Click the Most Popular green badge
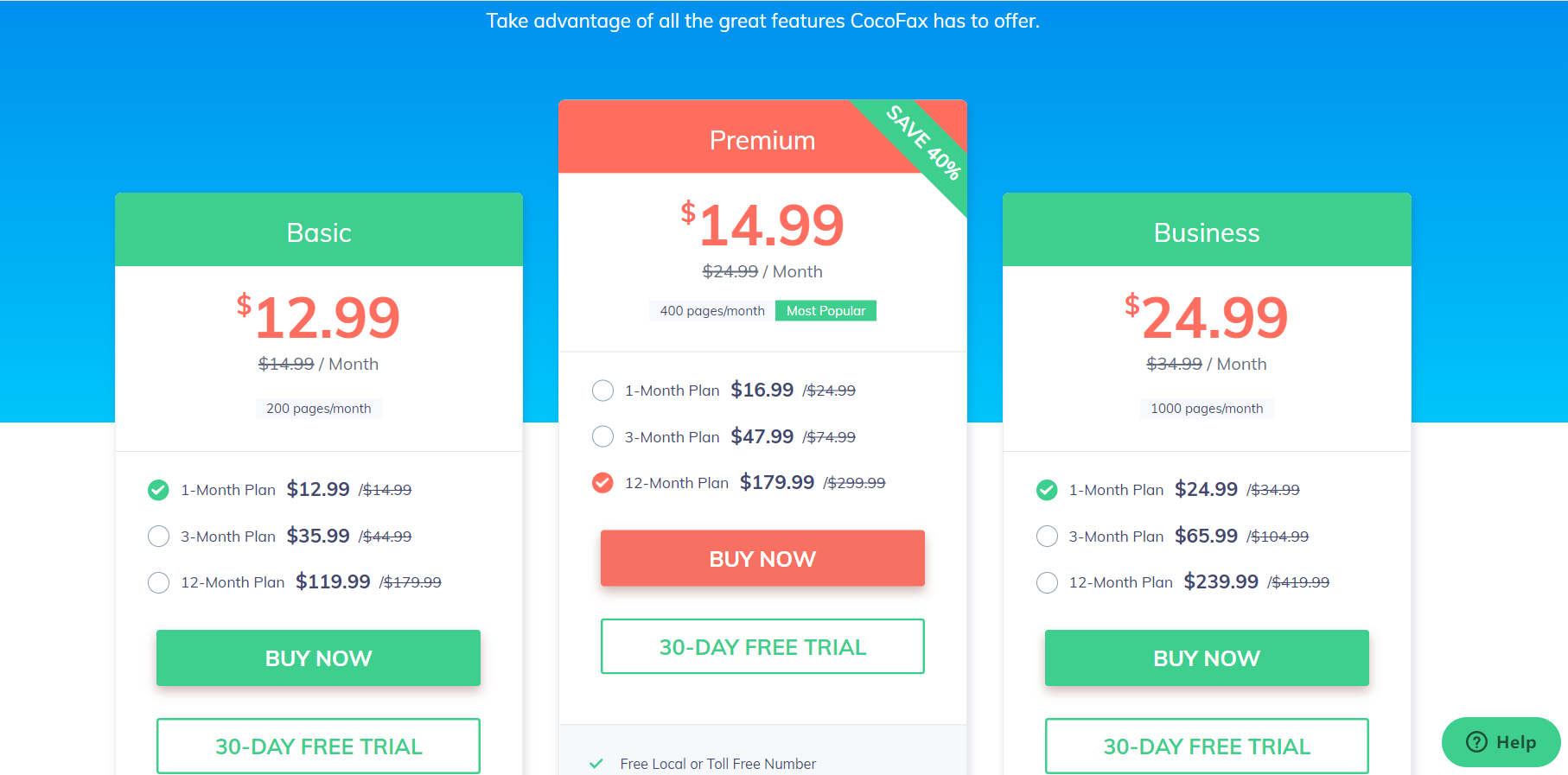This screenshot has width=1568, height=775. (x=825, y=311)
